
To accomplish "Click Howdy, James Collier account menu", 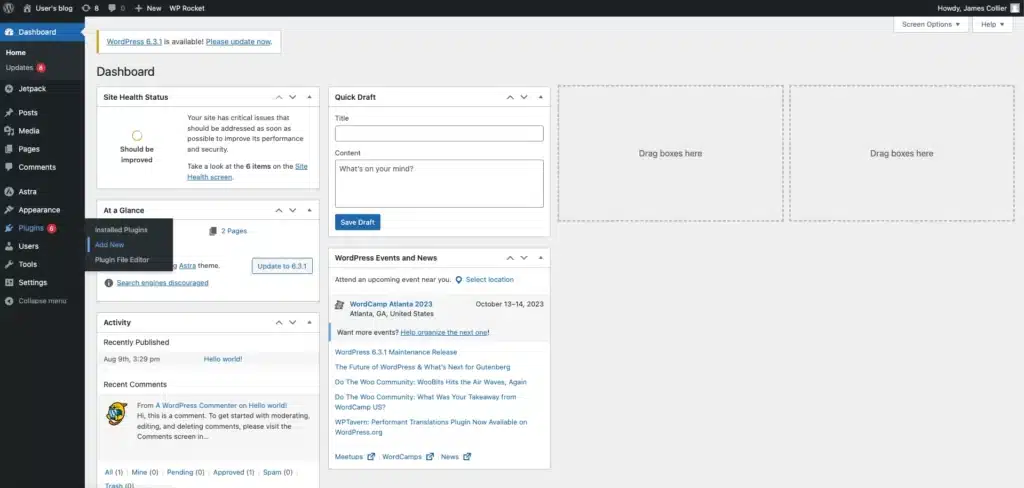I will [x=978, y=8].
